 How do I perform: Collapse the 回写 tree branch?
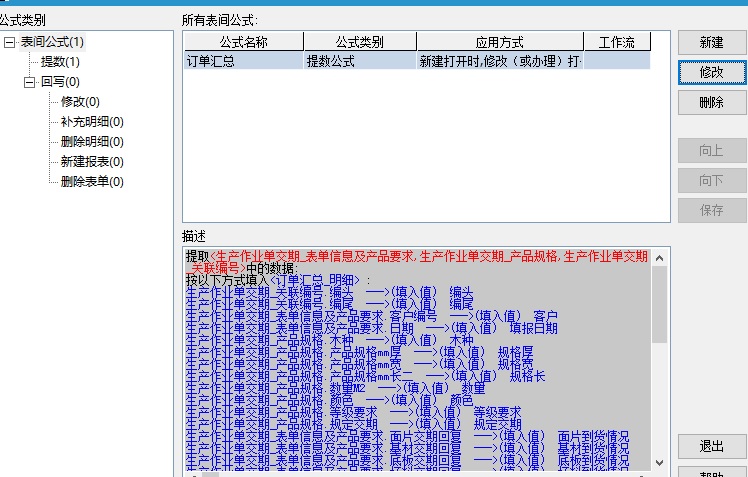pyautogui.click(x=29, y=82)
